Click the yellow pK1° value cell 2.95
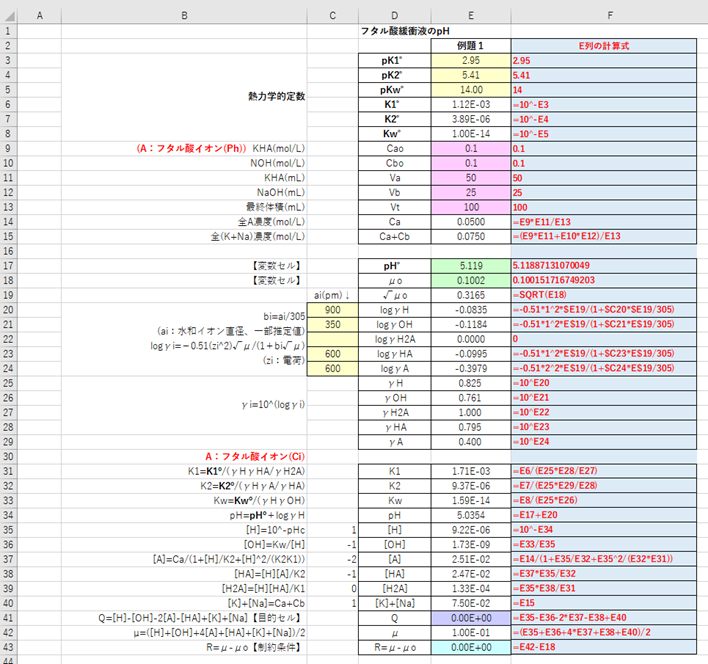Screen dimensions: 708x664 471,60
